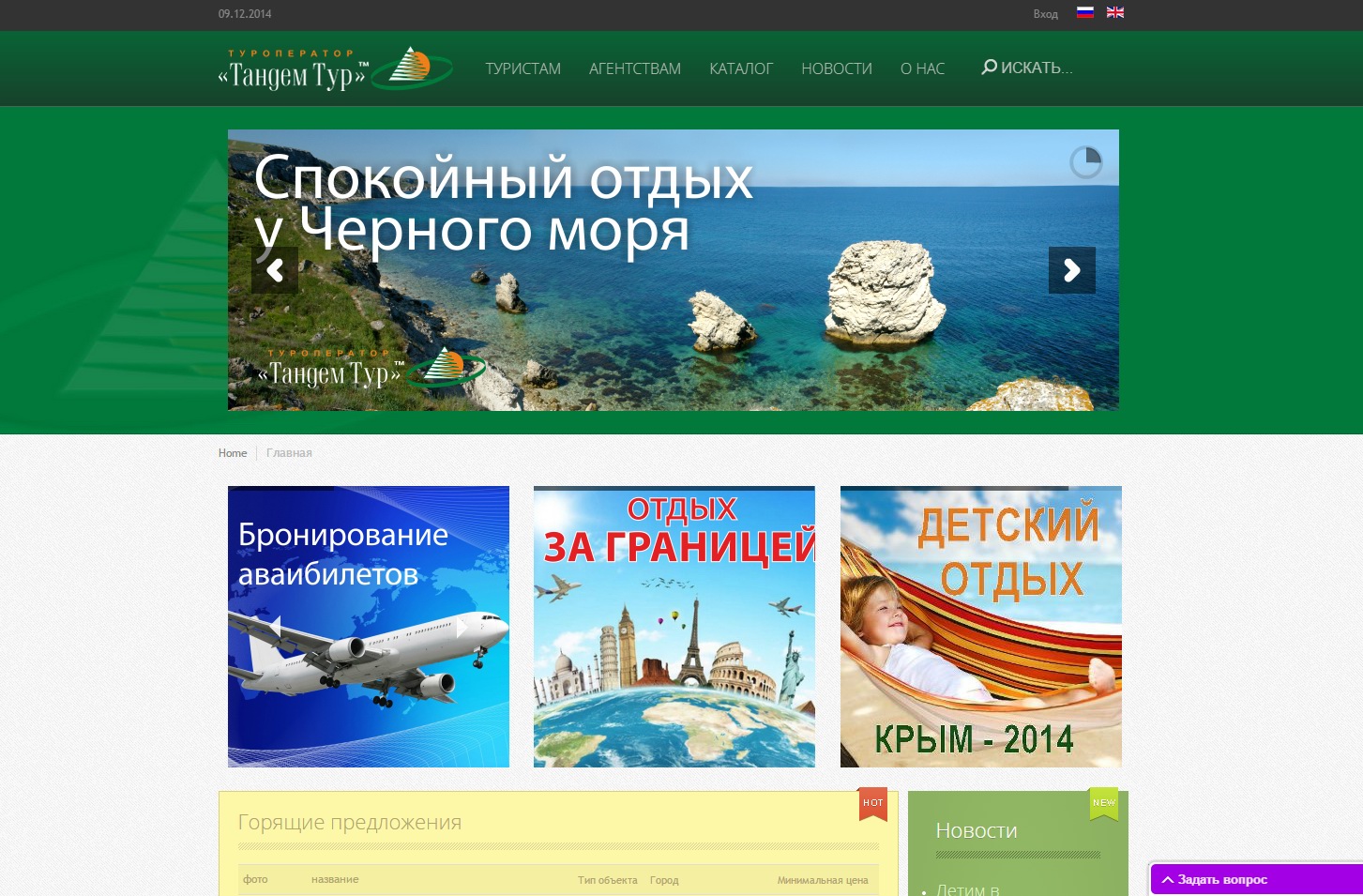This screenshot has width=1363, height=896.
Task: Click the slideshow timer circle icon
Action: [x=1085, y=162]
